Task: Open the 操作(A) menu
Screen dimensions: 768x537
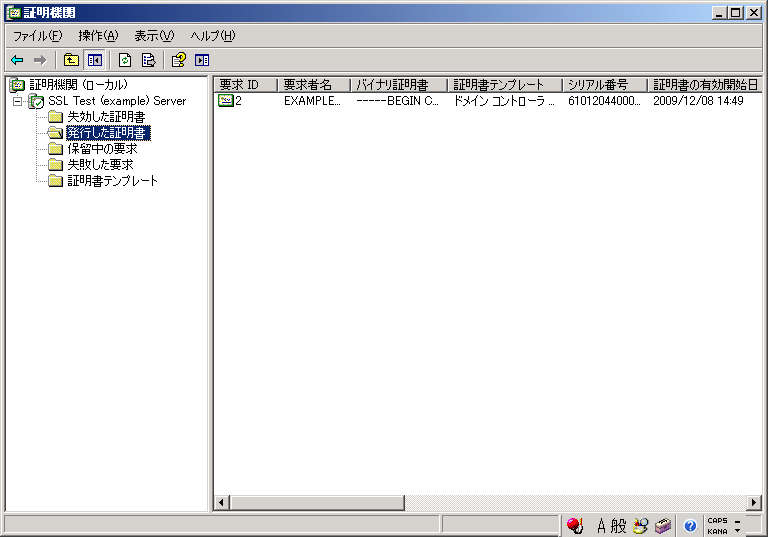Action: (x=98, y=36)
